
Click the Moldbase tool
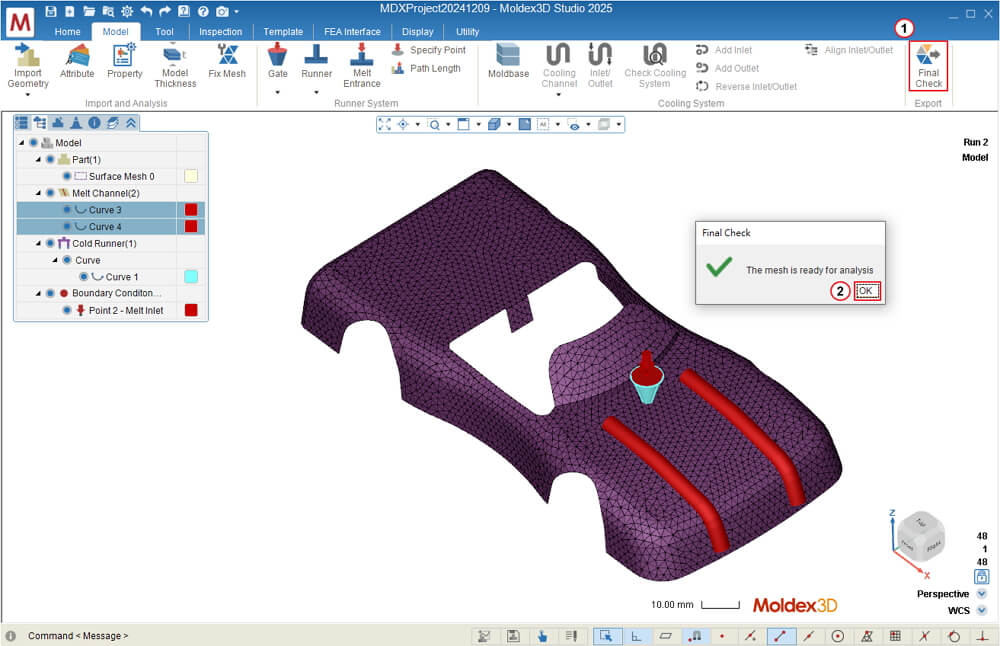(508, 62)
